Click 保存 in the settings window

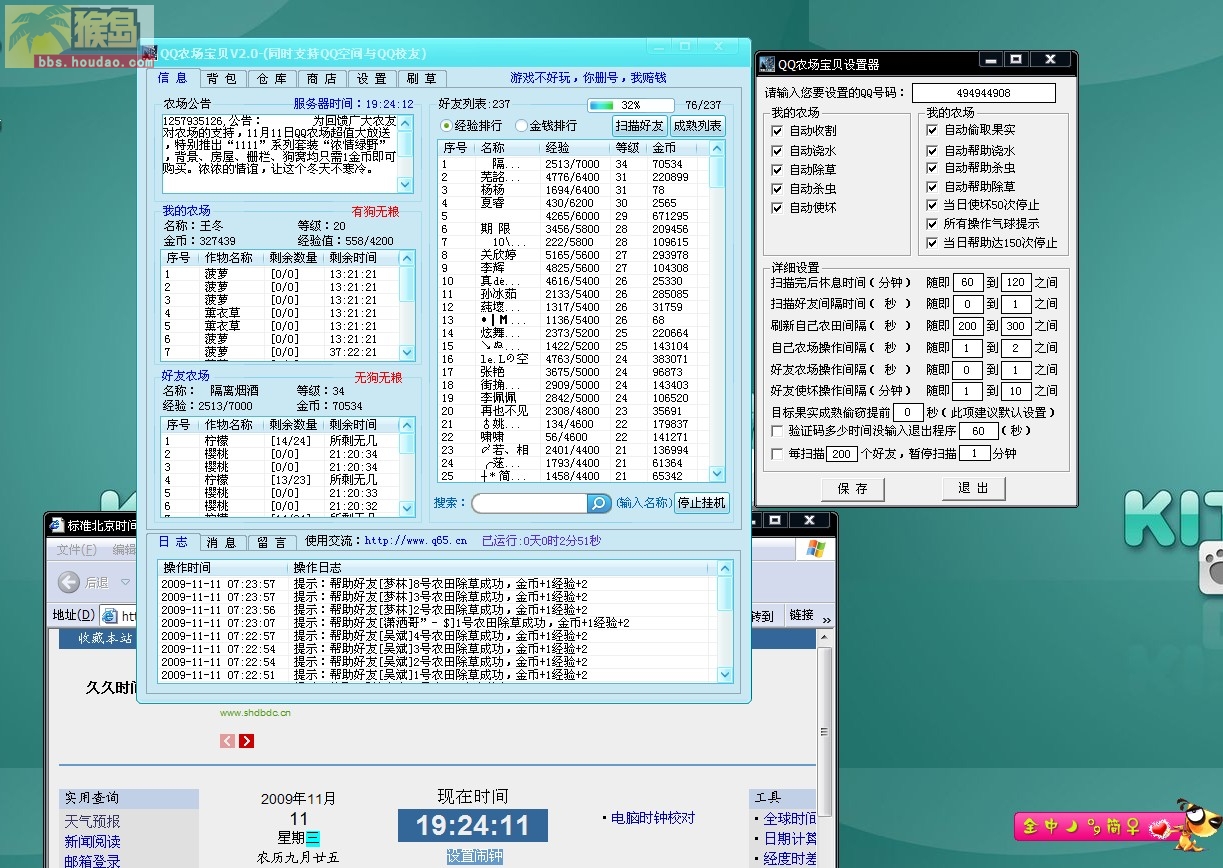tap(853, 489)
